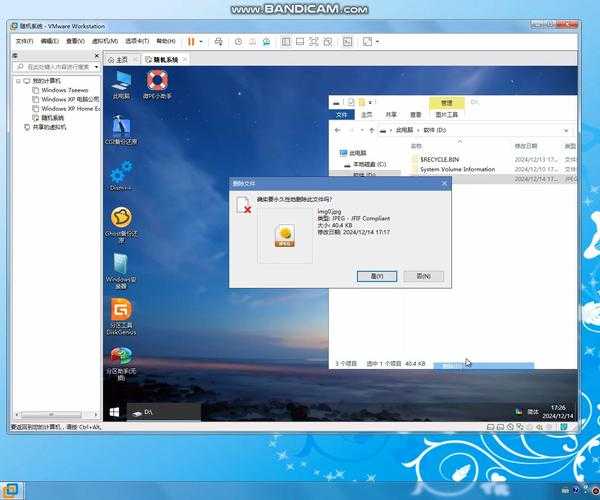Screen dimensions: 600x500
Task: Open the library search box dropdown arrow
Action: [97, 66]
